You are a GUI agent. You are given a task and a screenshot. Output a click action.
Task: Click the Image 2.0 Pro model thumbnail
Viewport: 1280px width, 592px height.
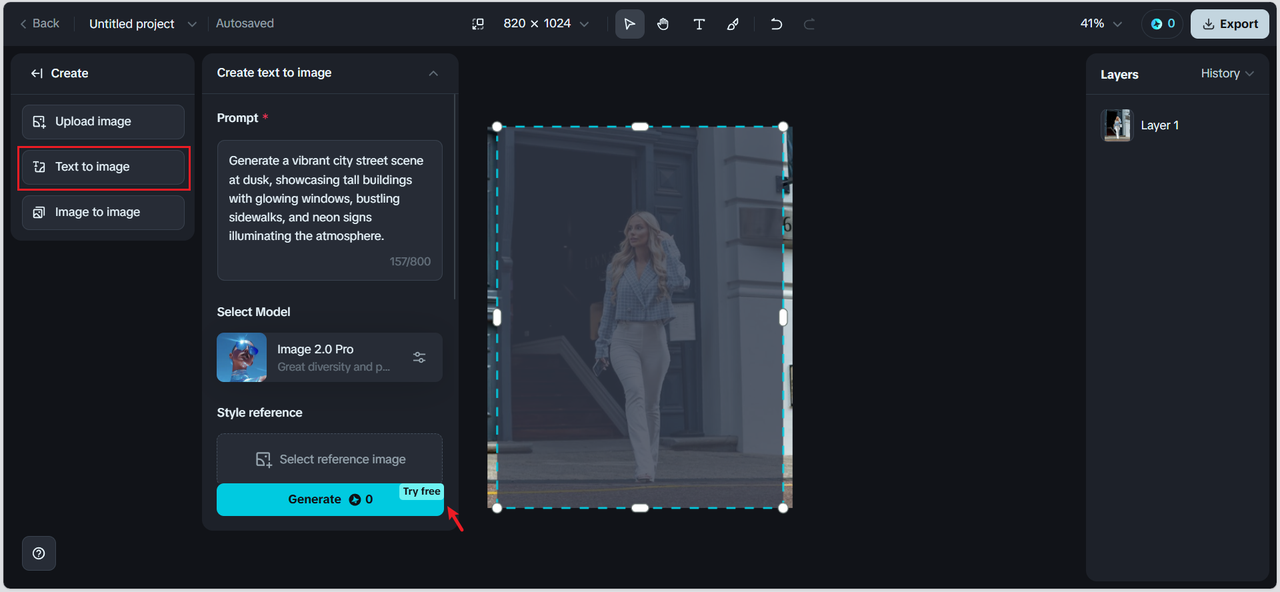click(x=242, y=357)
